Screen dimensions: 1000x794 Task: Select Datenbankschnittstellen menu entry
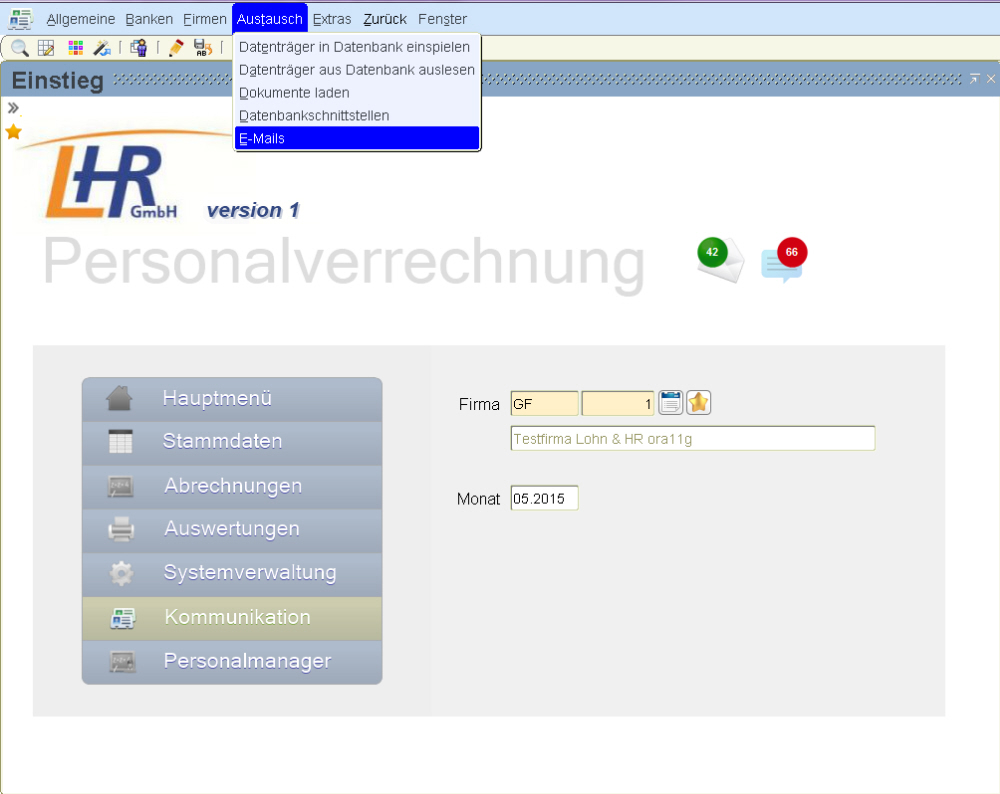[x=357, y=116]
